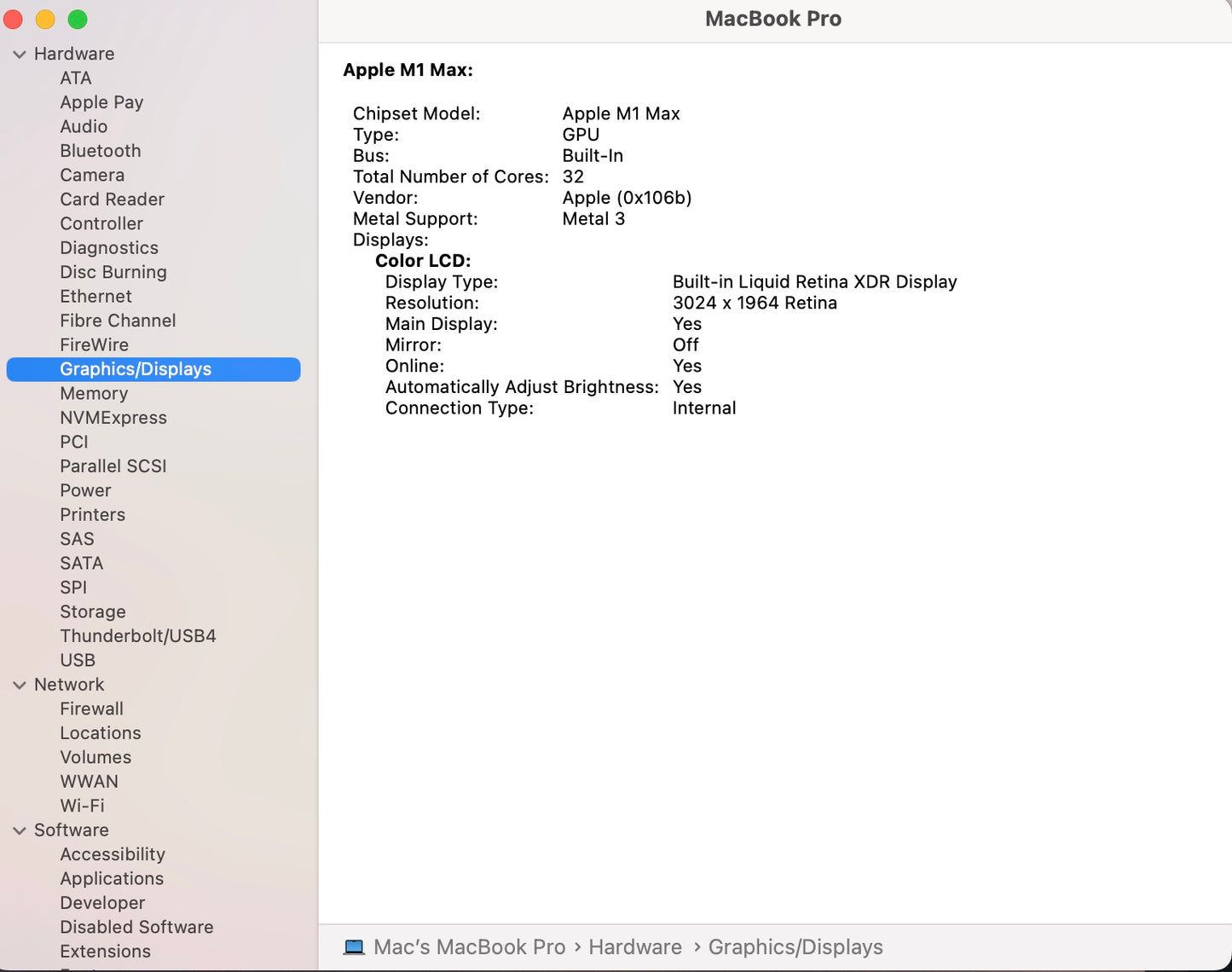Click the Color LCD: display heading

(423, 262)
